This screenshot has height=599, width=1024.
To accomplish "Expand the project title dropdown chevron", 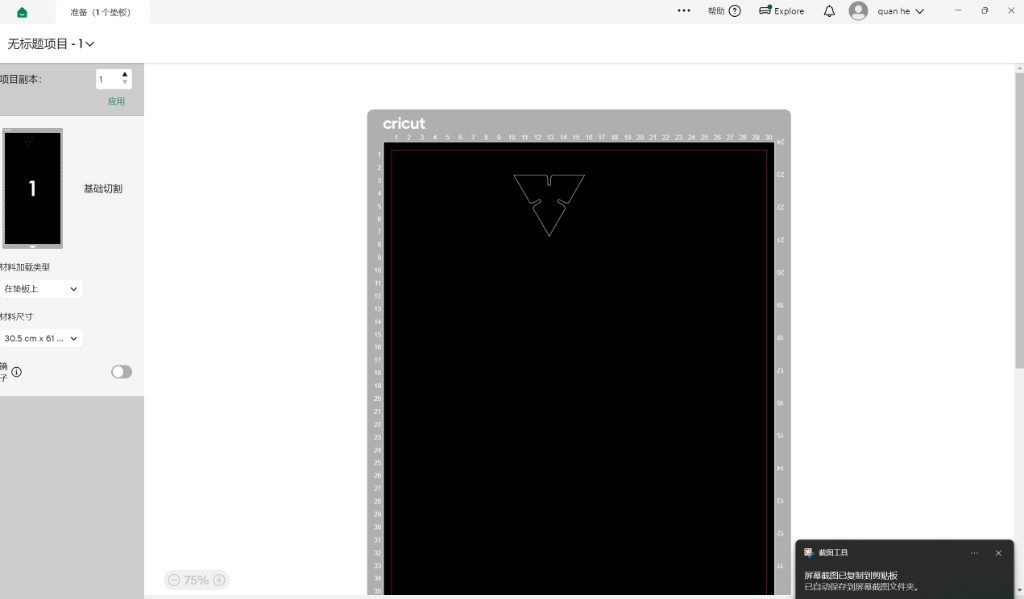I will (89, 44).
